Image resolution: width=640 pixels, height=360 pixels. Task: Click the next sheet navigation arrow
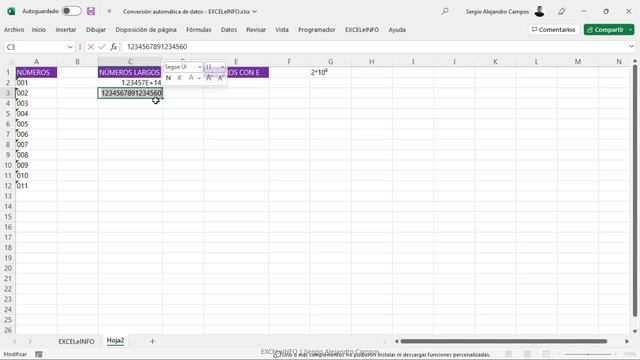tap(30, 341)
